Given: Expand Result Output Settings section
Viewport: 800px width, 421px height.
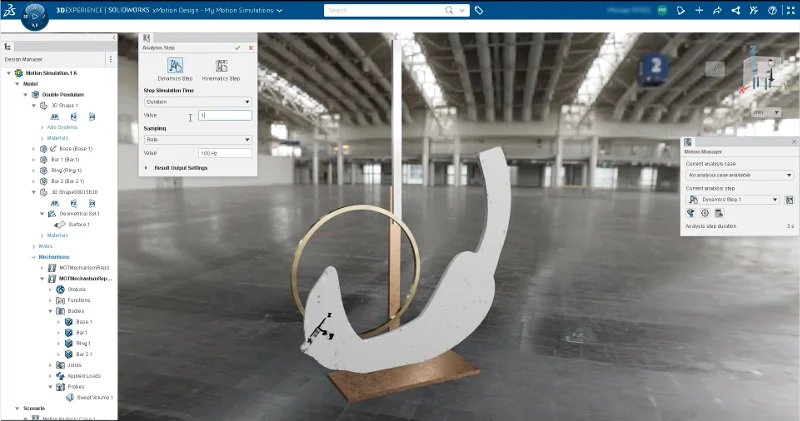Looking at the screenshot, I should (149, 168).
